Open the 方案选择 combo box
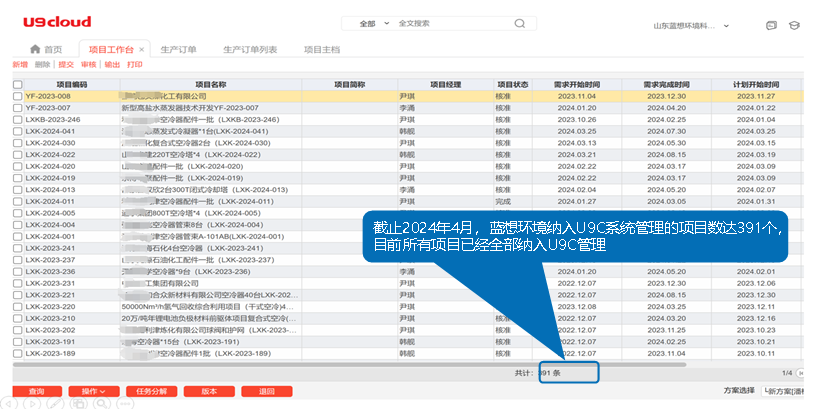The height and width of the screenshot is (410, 831). click(x=782, y=391)
